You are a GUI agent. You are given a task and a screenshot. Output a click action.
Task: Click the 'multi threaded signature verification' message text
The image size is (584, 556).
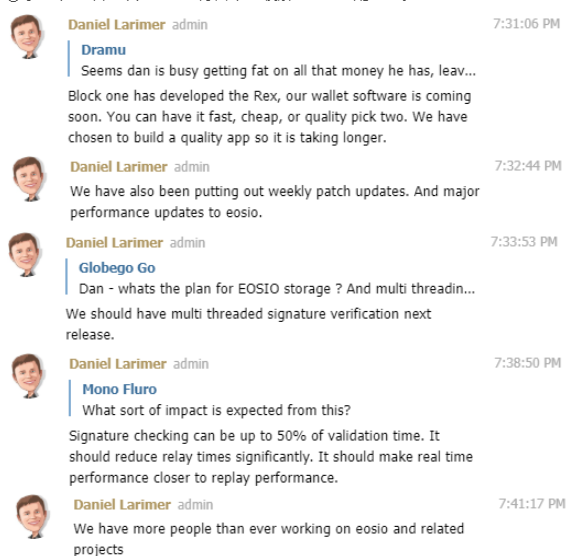[x=248, y=324]
